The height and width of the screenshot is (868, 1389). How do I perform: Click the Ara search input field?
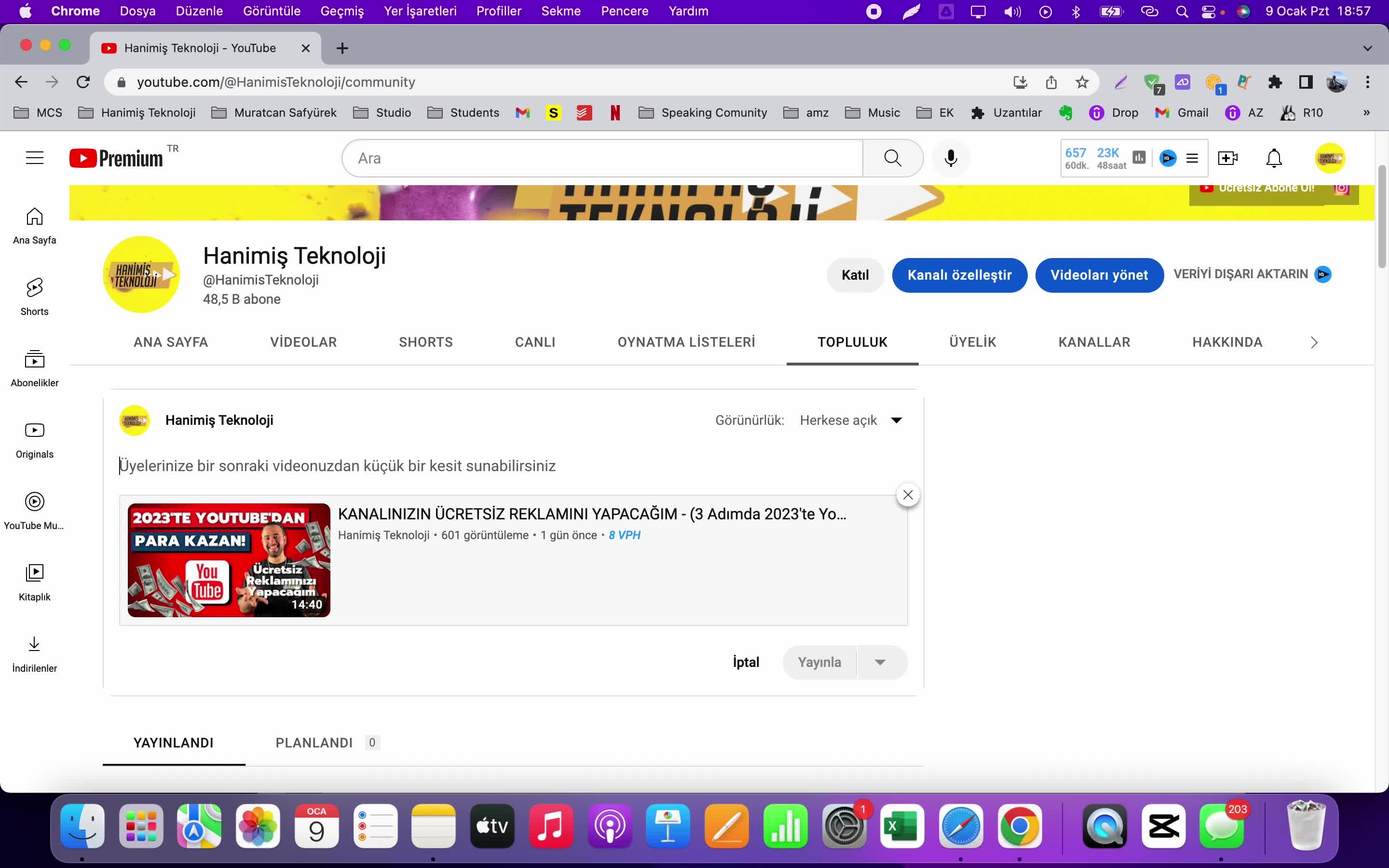(603, 158)
